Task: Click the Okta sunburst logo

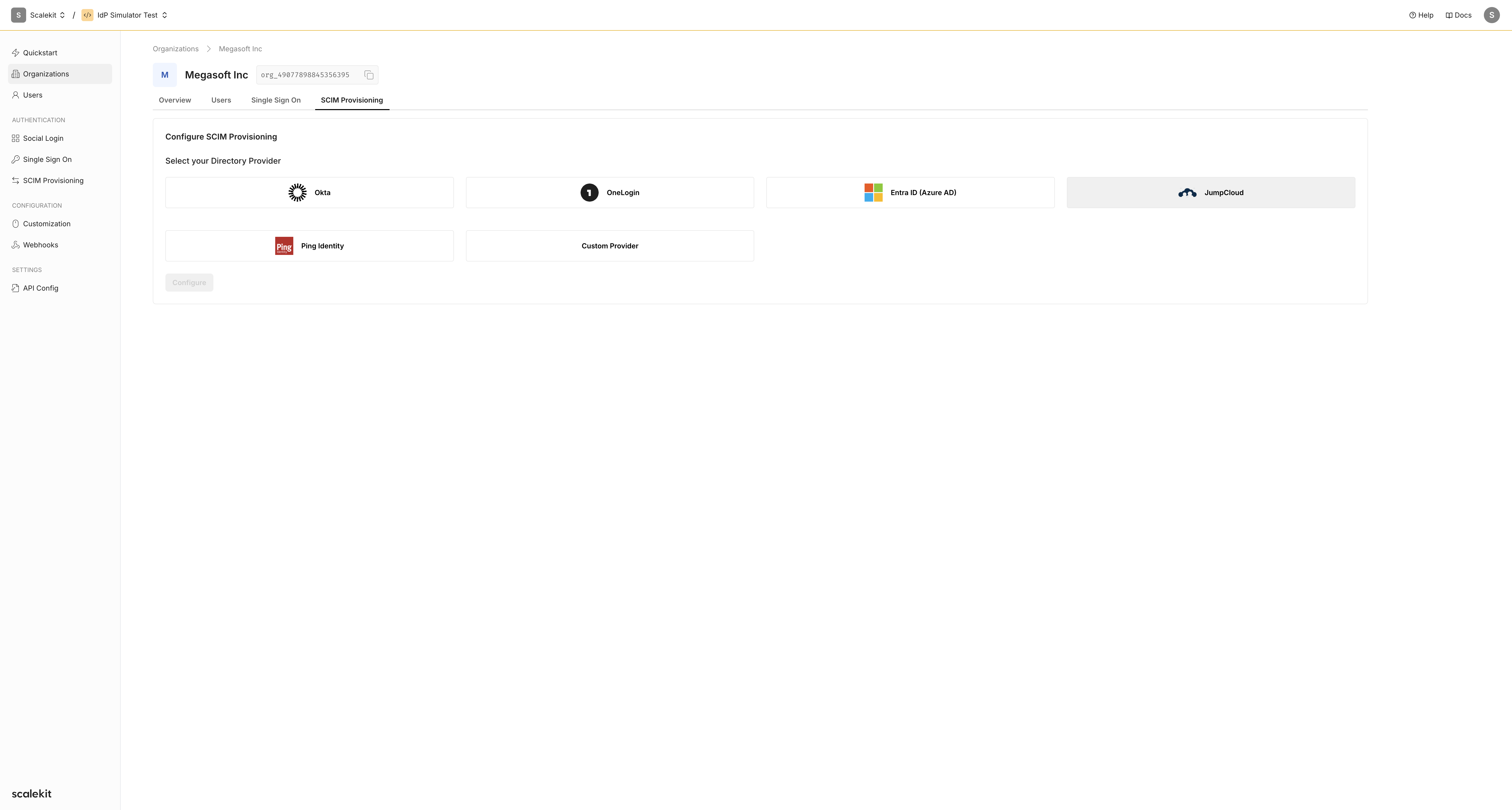Action: click(x=298, y=193)
